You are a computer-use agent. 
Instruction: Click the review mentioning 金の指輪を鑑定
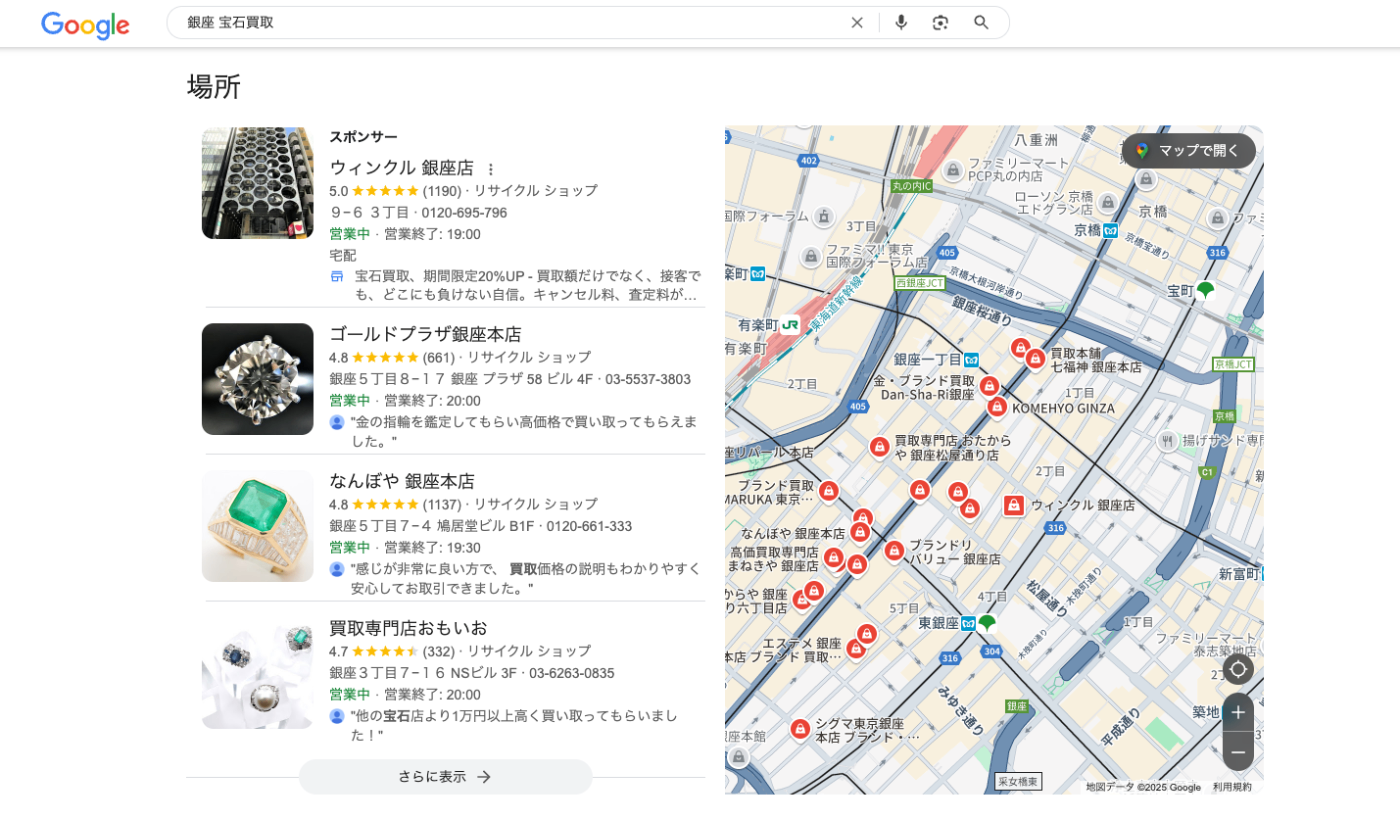coord(524,431)
